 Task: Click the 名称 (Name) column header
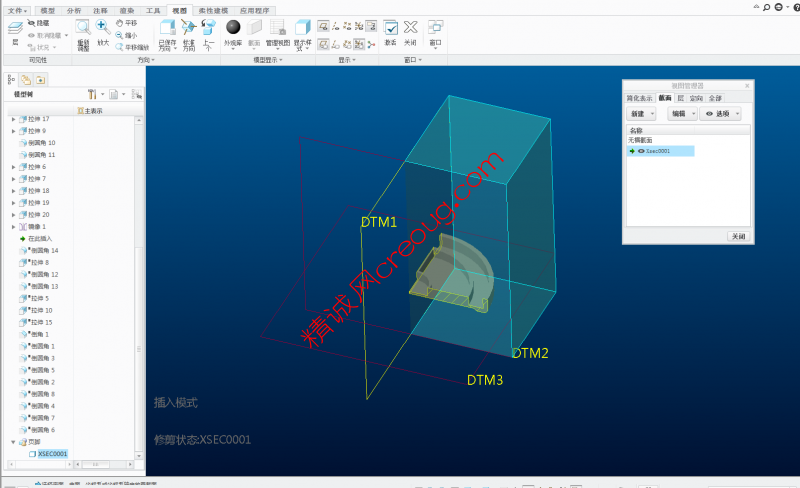660,130
